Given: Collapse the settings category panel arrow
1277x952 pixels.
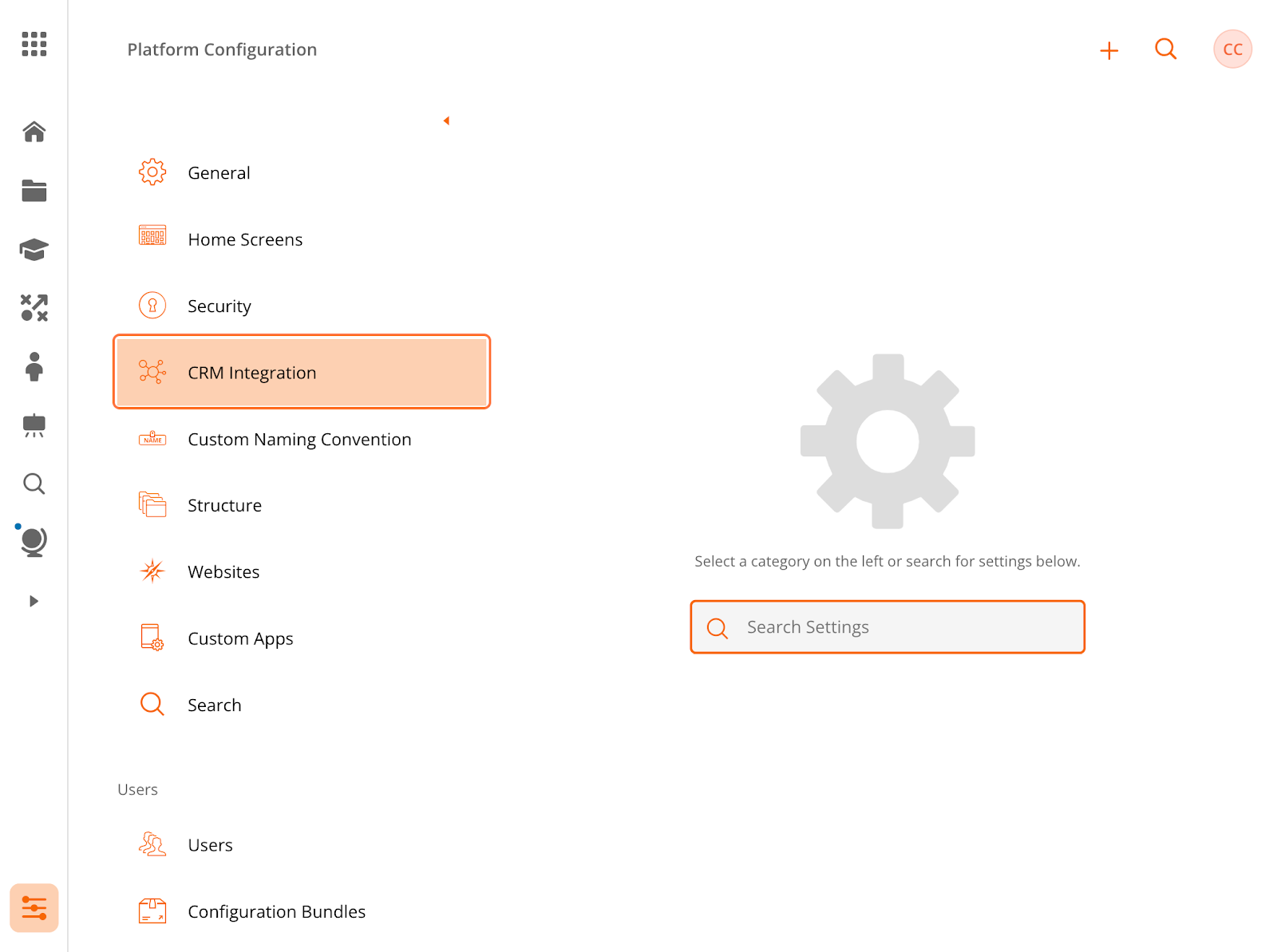Looking at the screenshot, I should coord(446,120).
